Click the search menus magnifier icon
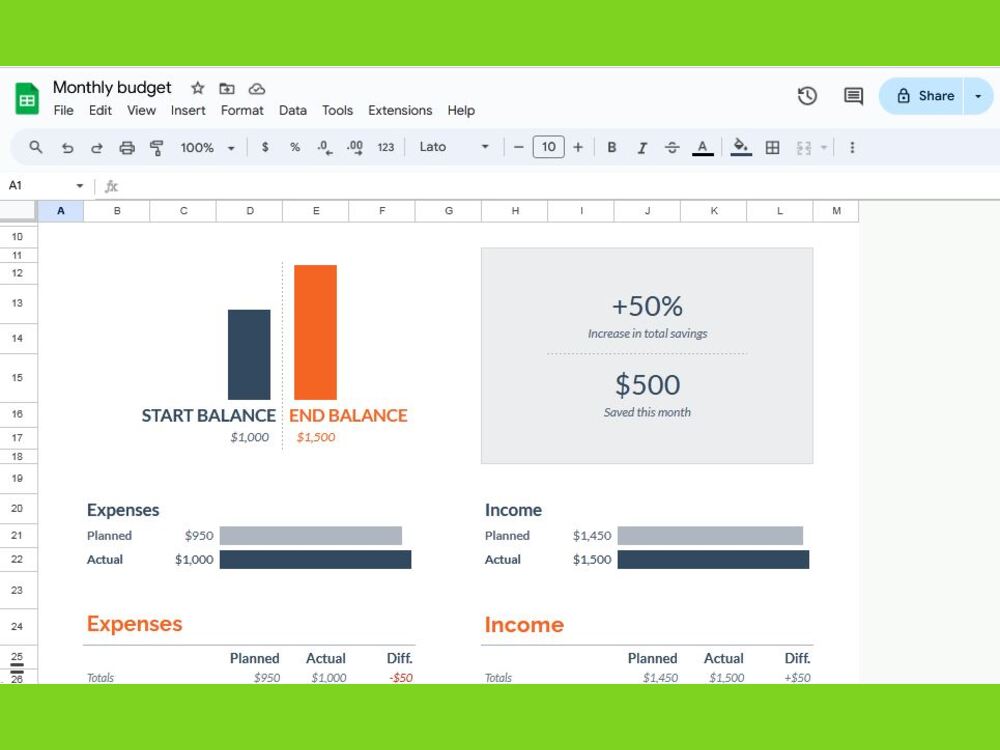 36,147
